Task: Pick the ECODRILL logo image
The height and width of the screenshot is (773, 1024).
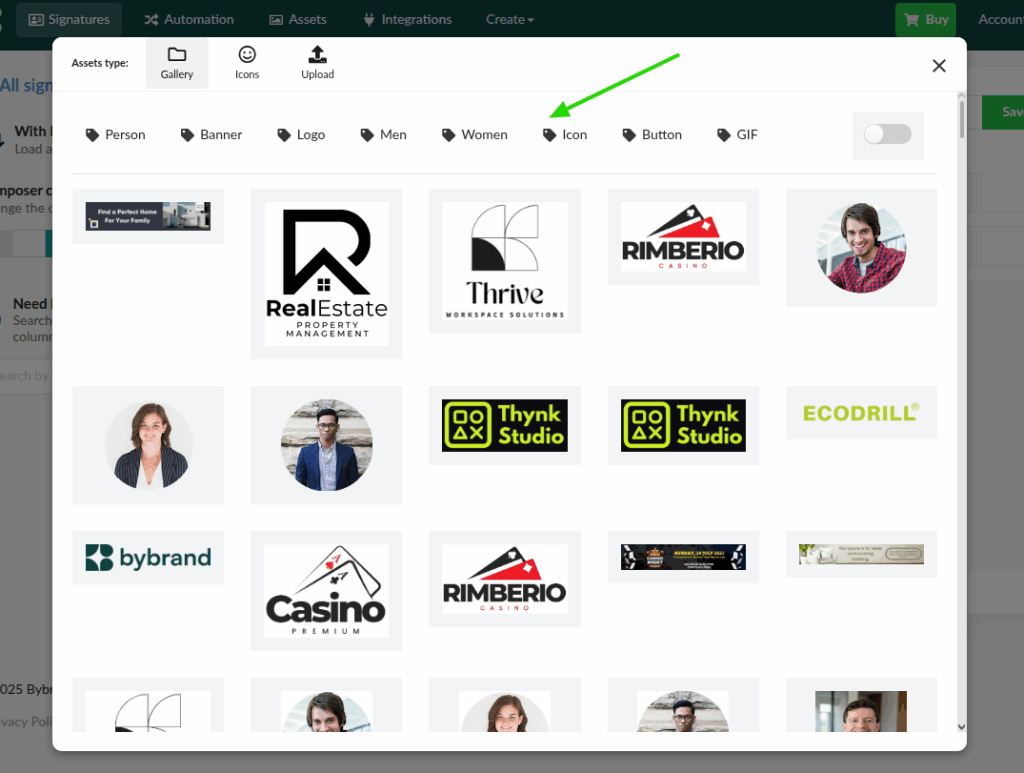Action: point(861,412)
